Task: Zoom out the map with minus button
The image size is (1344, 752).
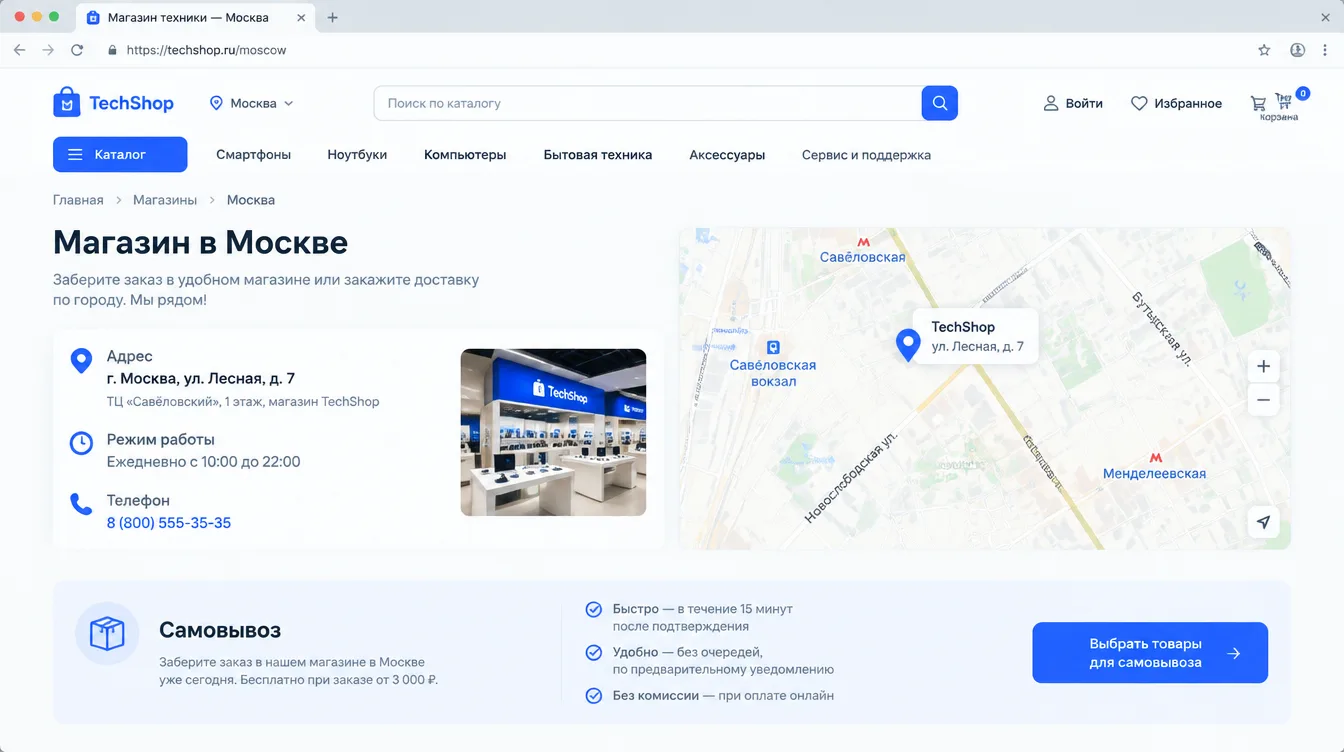Action: (1263, 400)
